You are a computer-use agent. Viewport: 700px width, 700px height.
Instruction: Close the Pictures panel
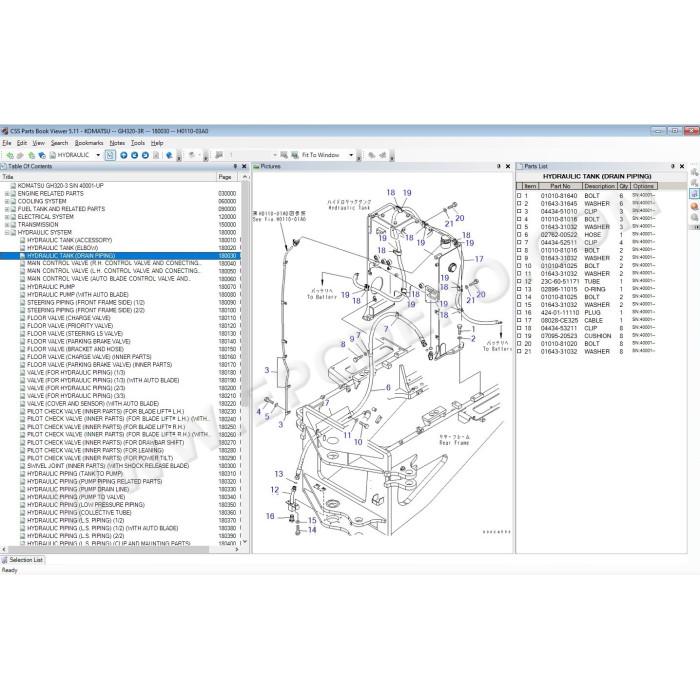(508, 166)
